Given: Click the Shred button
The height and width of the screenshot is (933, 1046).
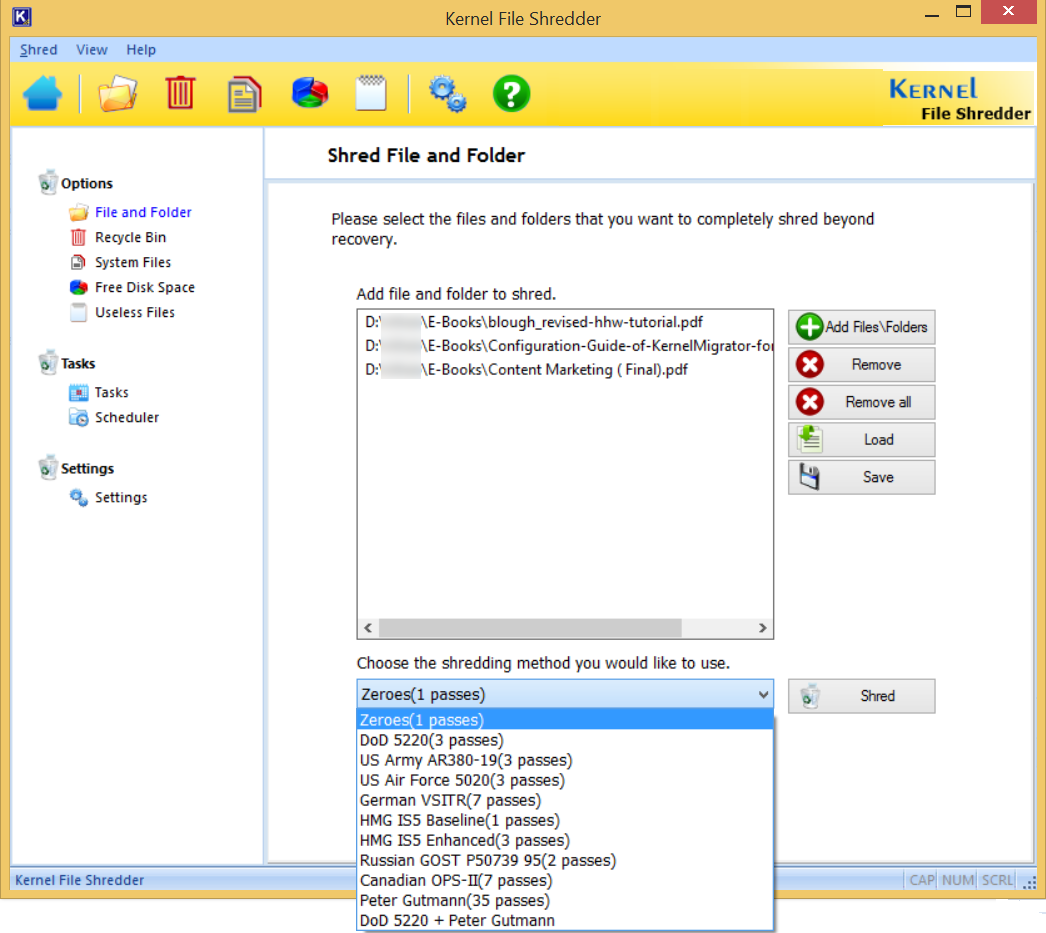Looking at the screenshot, I should tap(861, 696).
